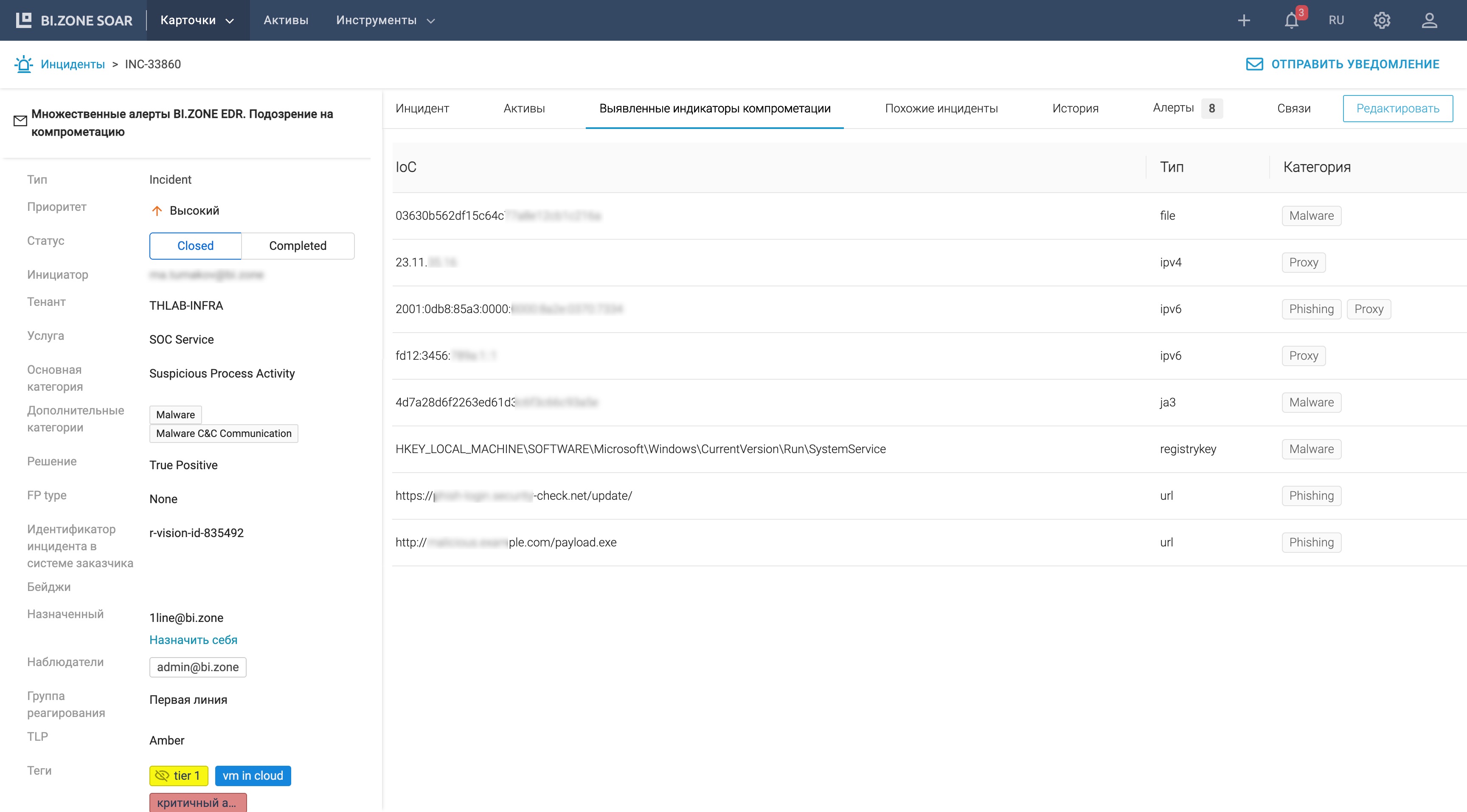Image resolution: width=1467 pixels, height=812 pixels.
Task: Switch interface language via RU
Action: 1336,20
